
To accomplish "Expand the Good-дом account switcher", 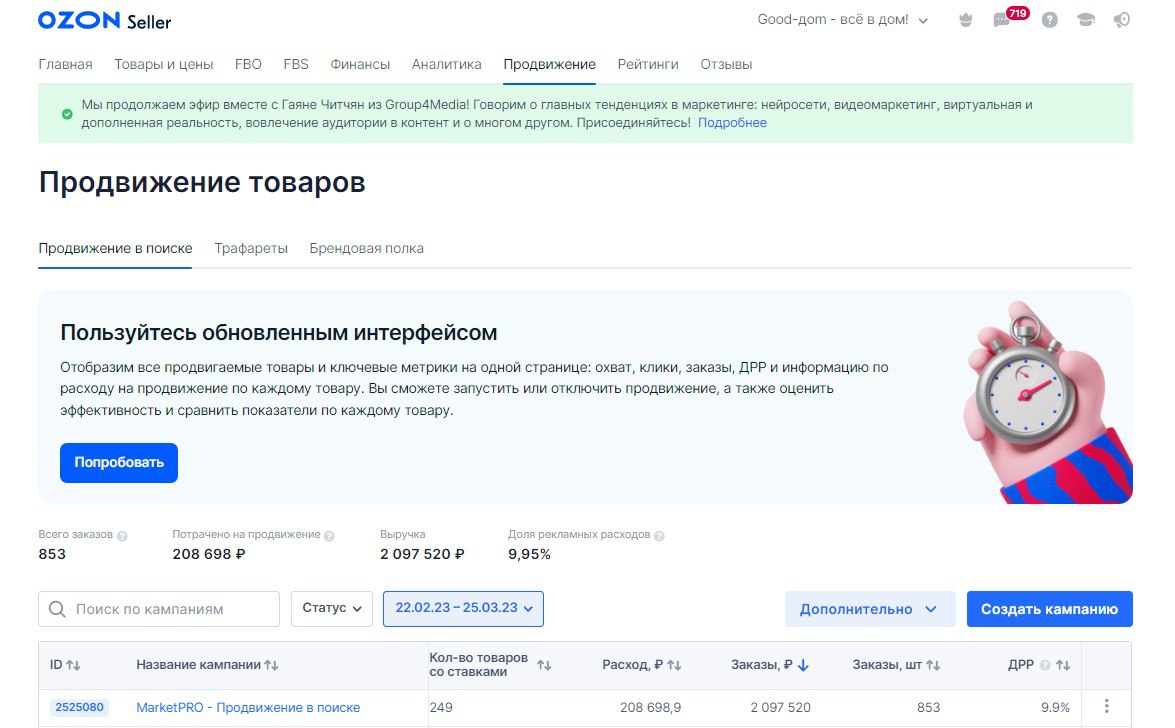I will [843, 20].
